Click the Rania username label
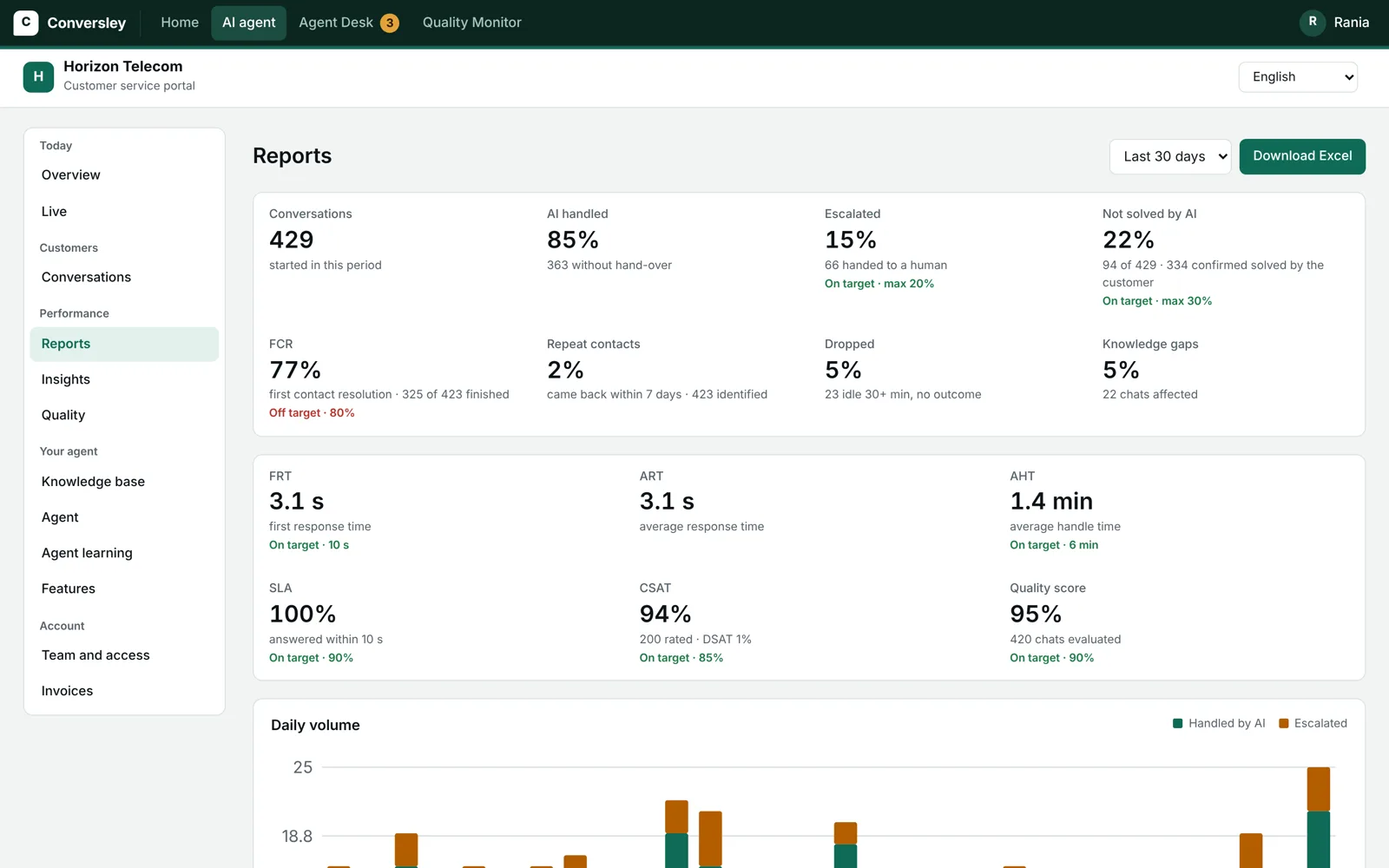 pyautogui.click(x=1352, y=23)
